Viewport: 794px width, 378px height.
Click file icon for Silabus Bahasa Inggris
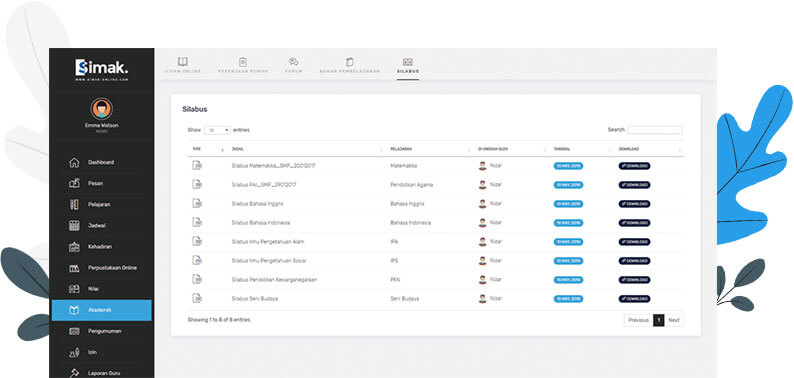pyautogui.click(x=197, y=203)
